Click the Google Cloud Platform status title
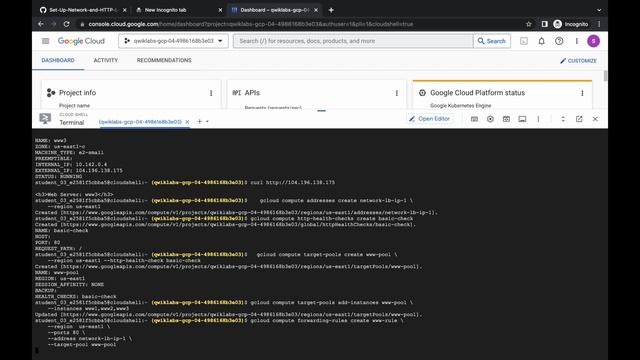The image size is (640, 360). pos(478,93)
